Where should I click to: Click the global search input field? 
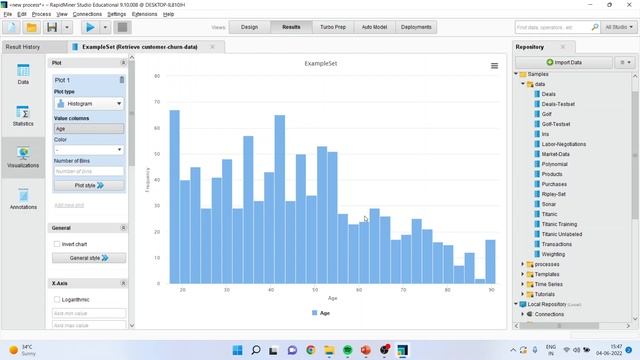[553, 27]
